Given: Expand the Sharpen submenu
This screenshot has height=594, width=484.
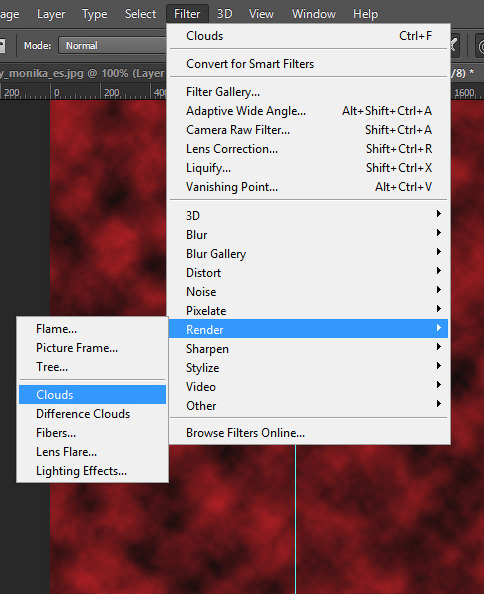Looking at the screenshot, I should [309, 349].
